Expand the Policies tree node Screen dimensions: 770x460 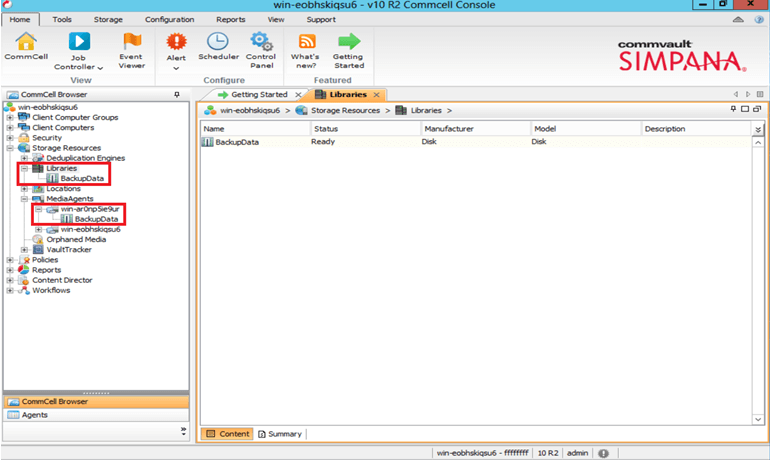[10, 260]
